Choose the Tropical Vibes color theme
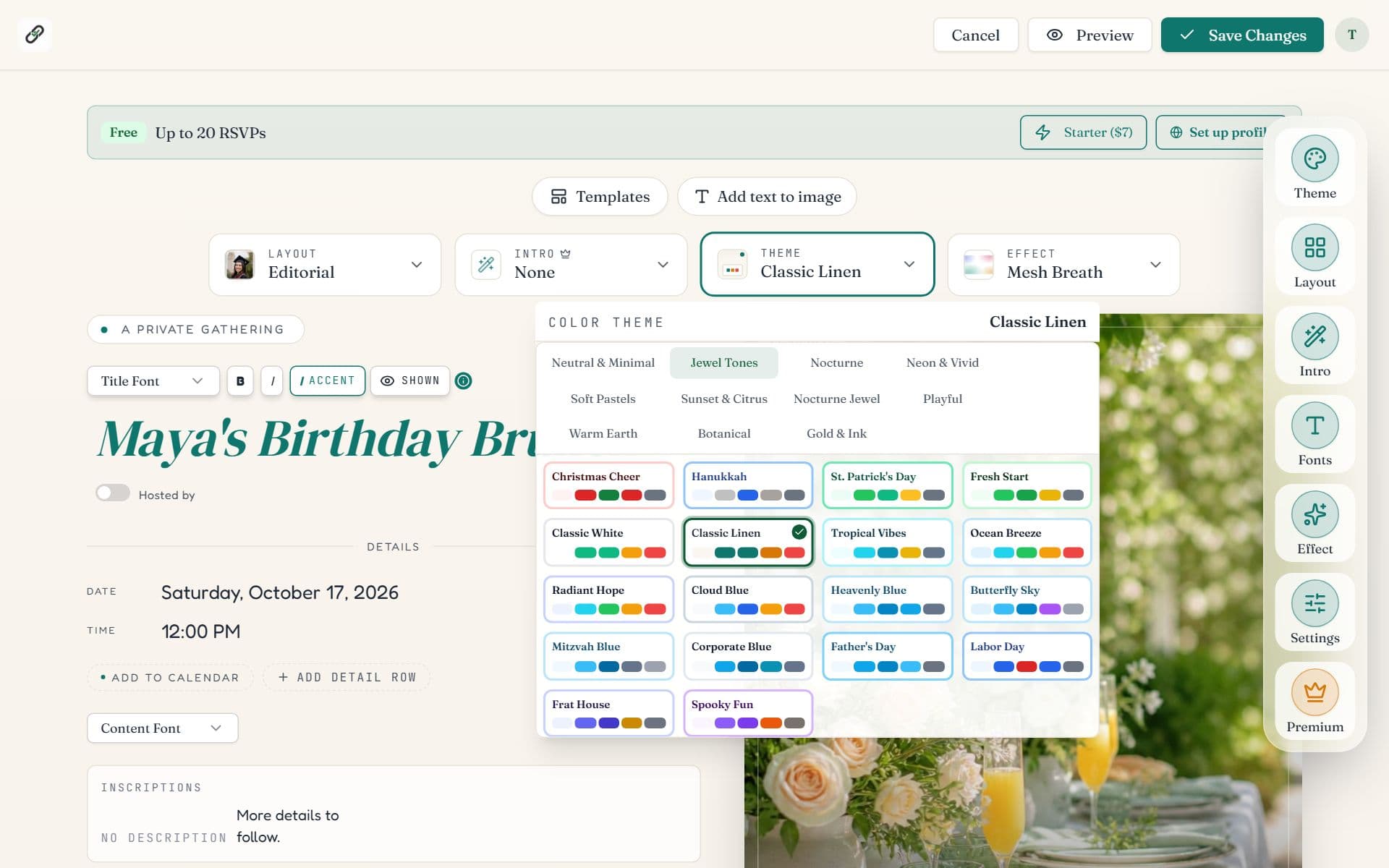The image size is (1389, 868). [x=888, y=542]
